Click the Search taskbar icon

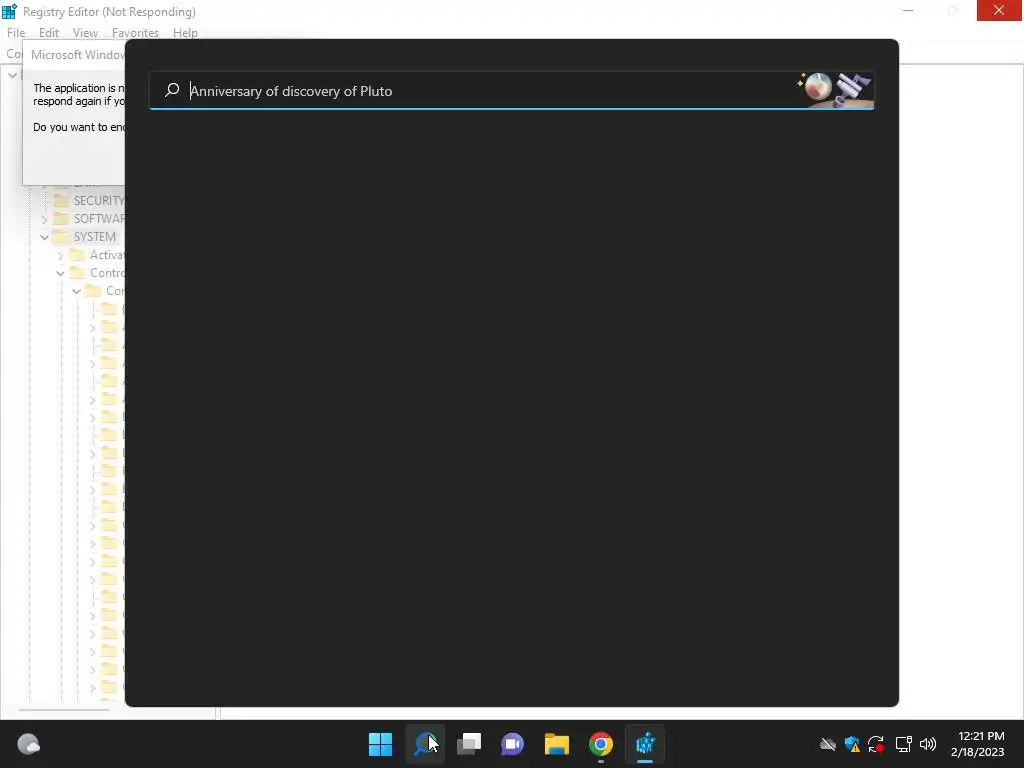coord(425,744)
